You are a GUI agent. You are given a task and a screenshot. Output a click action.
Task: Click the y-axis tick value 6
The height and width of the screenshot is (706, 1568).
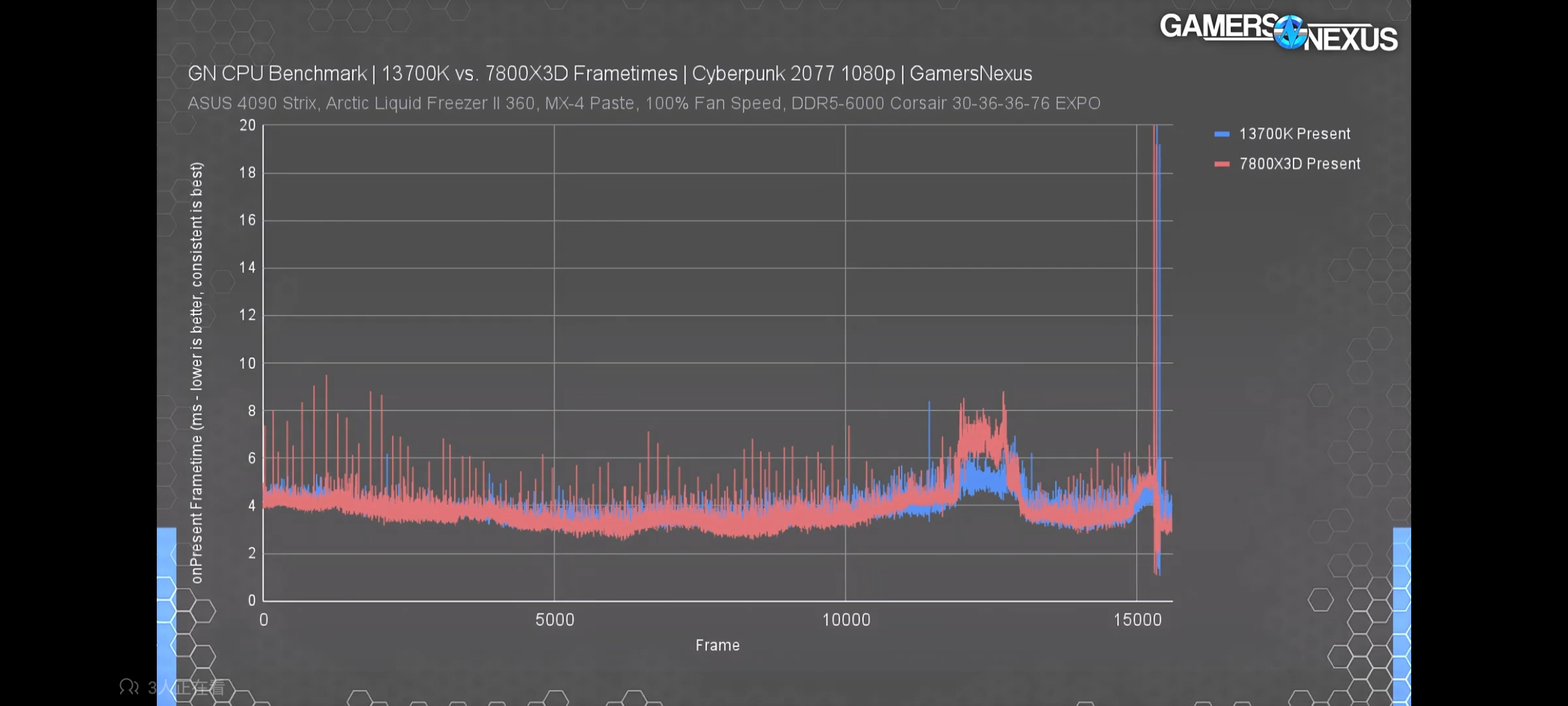(x=252, y=458)
